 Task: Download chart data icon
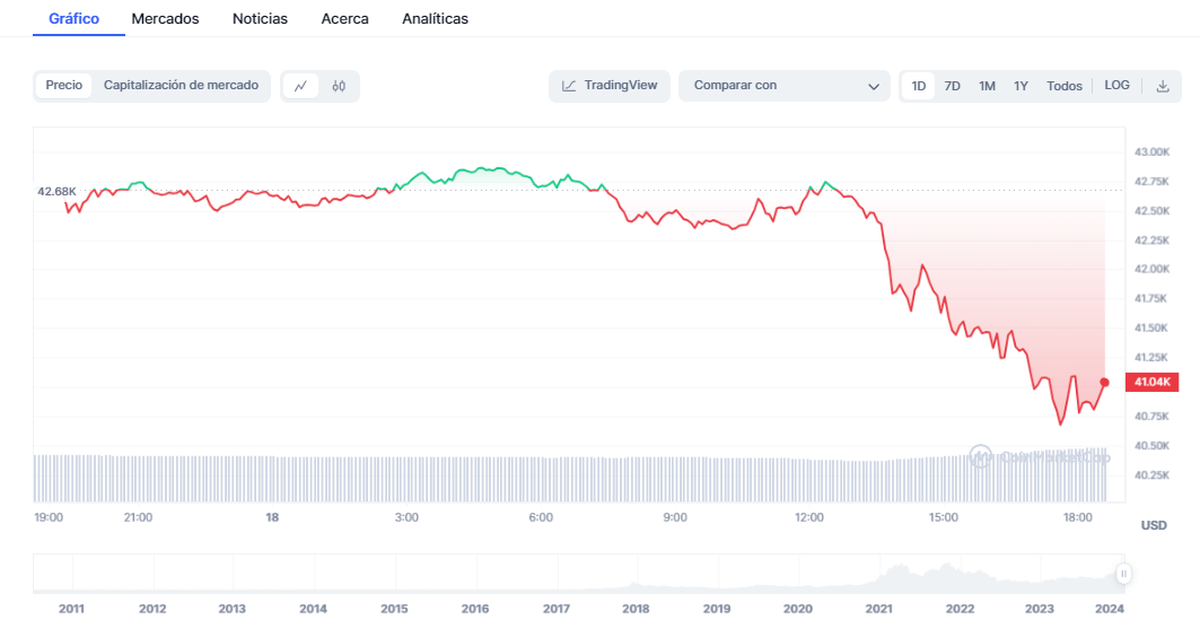coord(1163,86)
